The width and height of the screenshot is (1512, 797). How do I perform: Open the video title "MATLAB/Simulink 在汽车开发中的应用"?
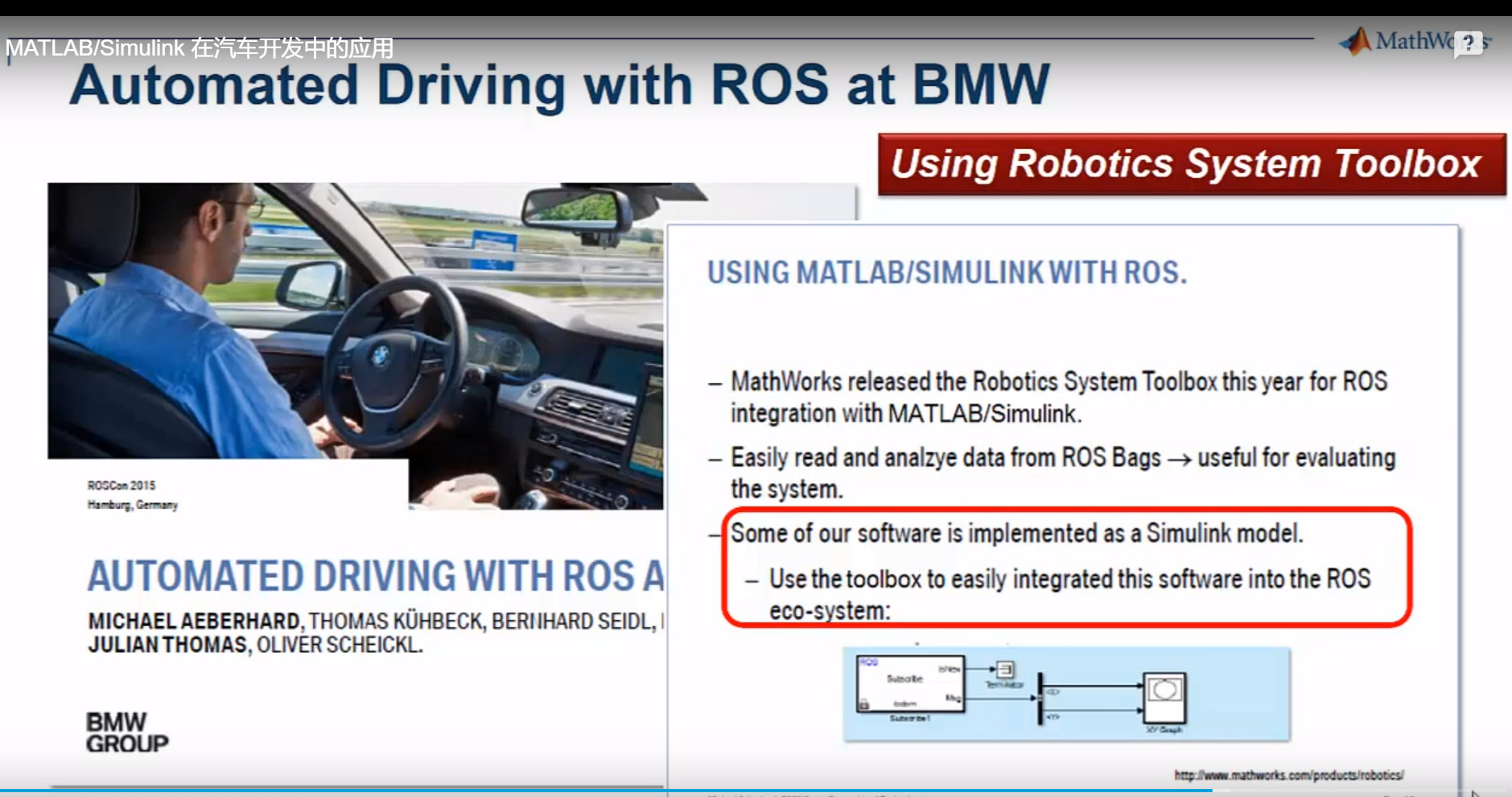(x=200, y=48)
